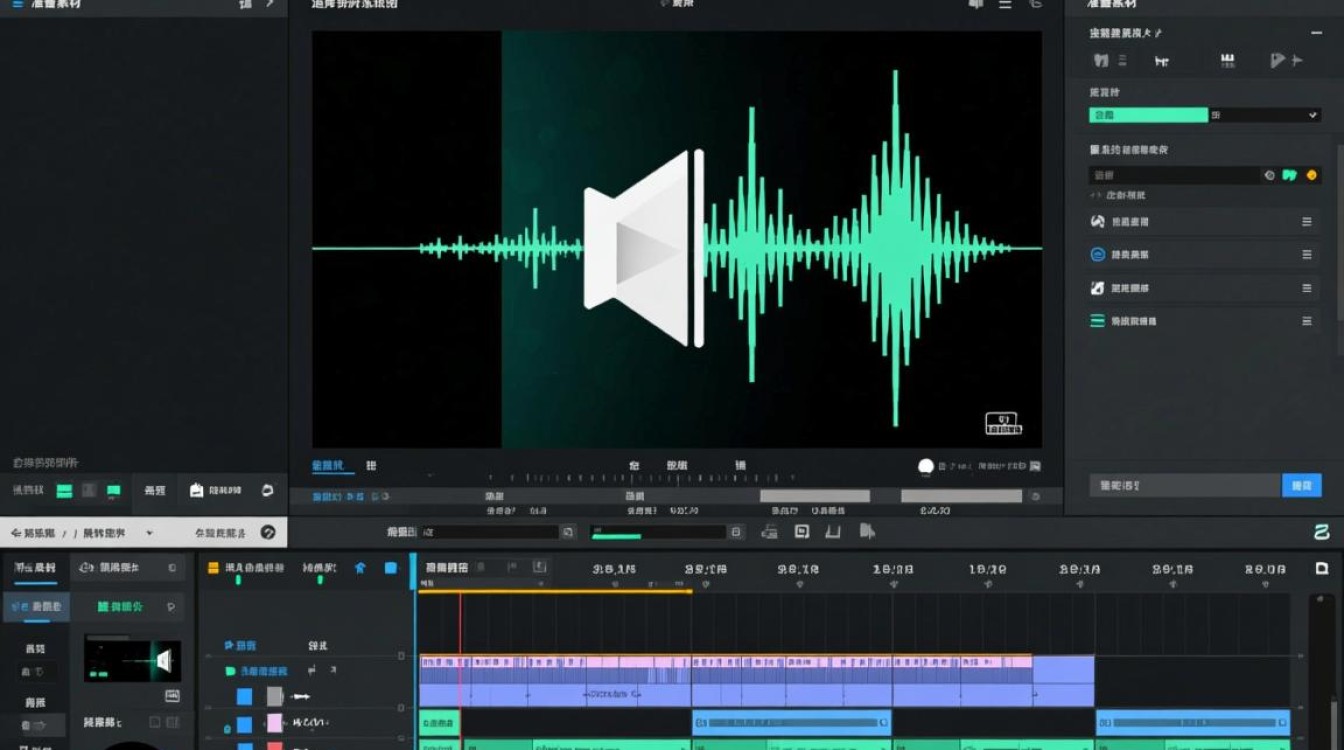Select the short green clip at timeline start
Screen dimensions: 1344x750
[x=439, y=722]
